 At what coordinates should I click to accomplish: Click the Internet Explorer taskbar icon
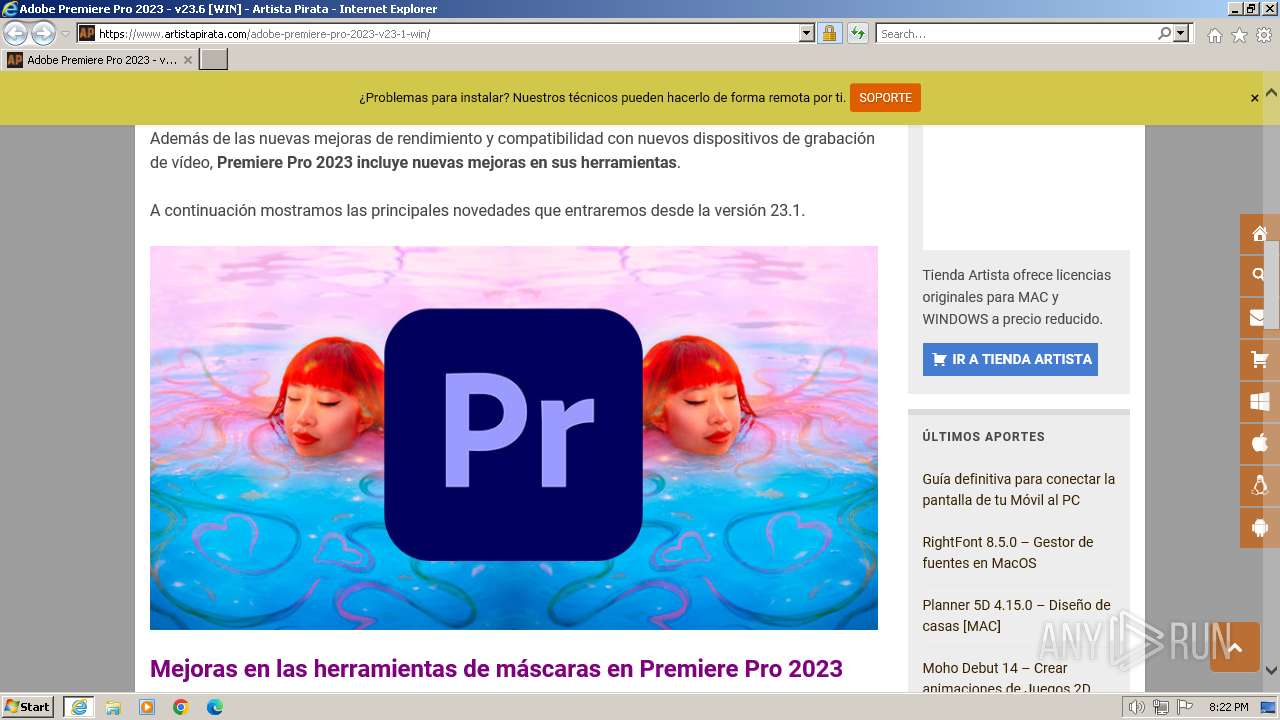point(78,707)
